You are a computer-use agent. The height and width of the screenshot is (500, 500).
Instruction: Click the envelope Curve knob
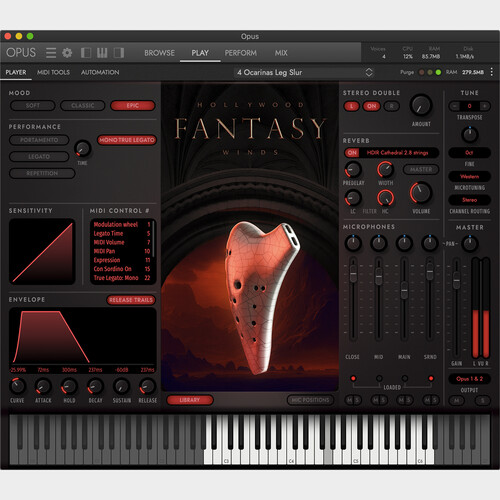pos(17,387)
